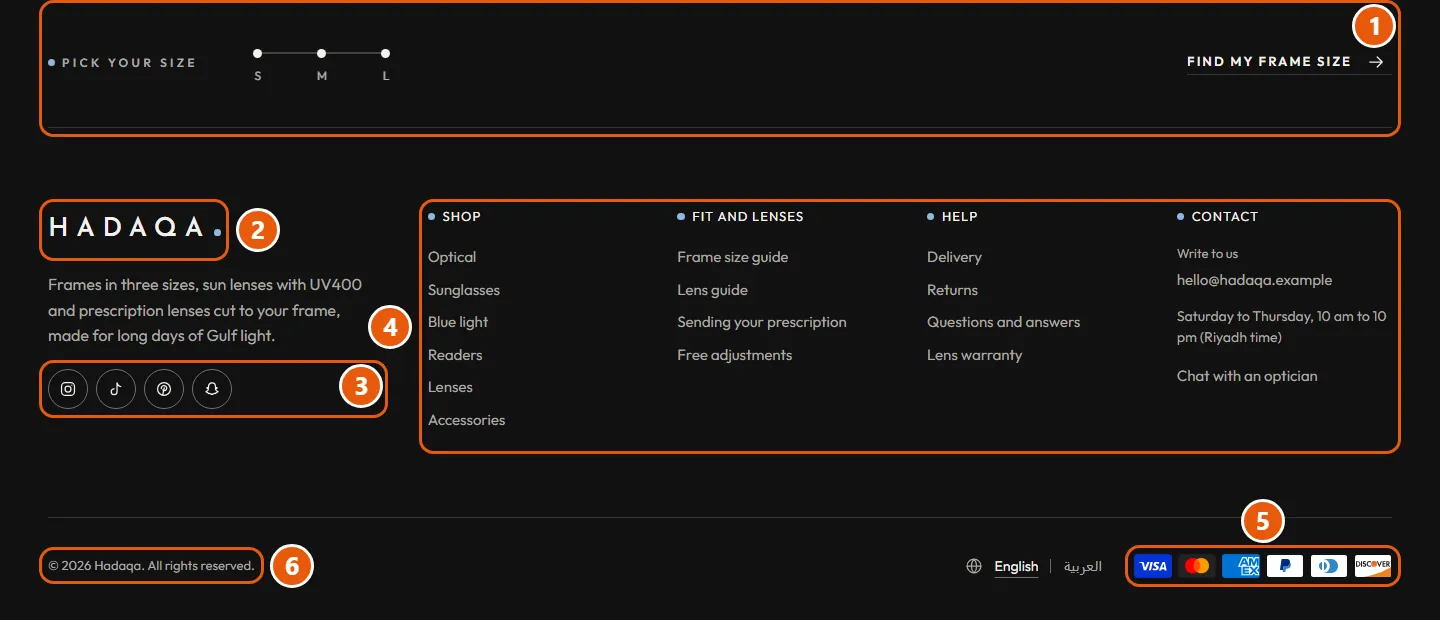The height and width of the screenshot is (620, 1440).
Task: Click the Saturday to Thursday hours text
Action: pyautogui.click(x=1282, y=327)
